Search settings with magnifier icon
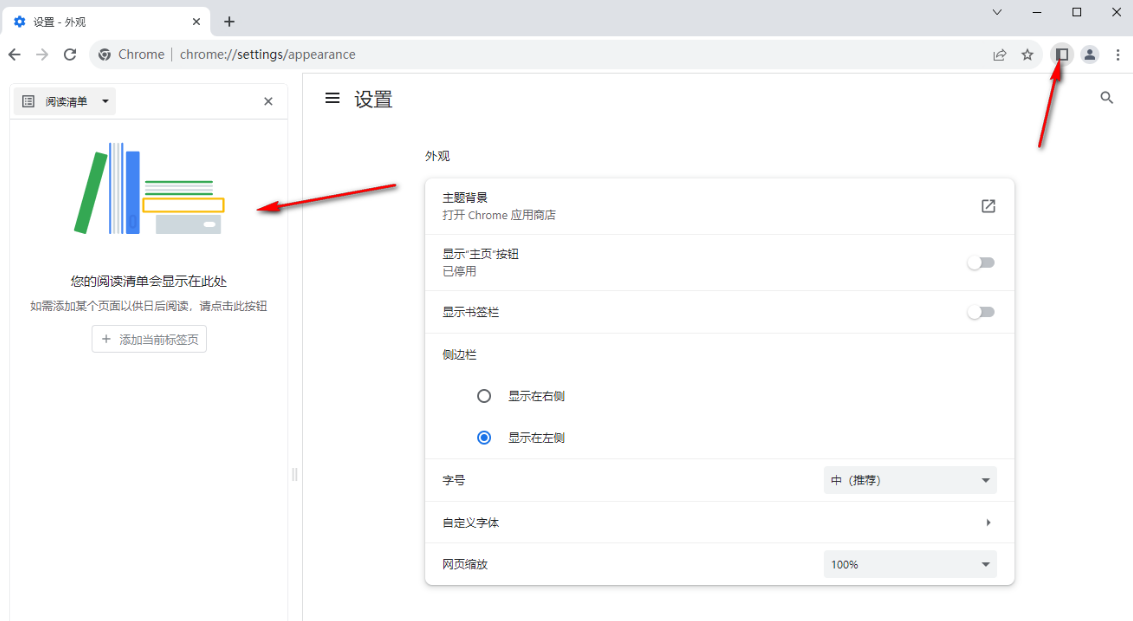 click(1106, 98)
